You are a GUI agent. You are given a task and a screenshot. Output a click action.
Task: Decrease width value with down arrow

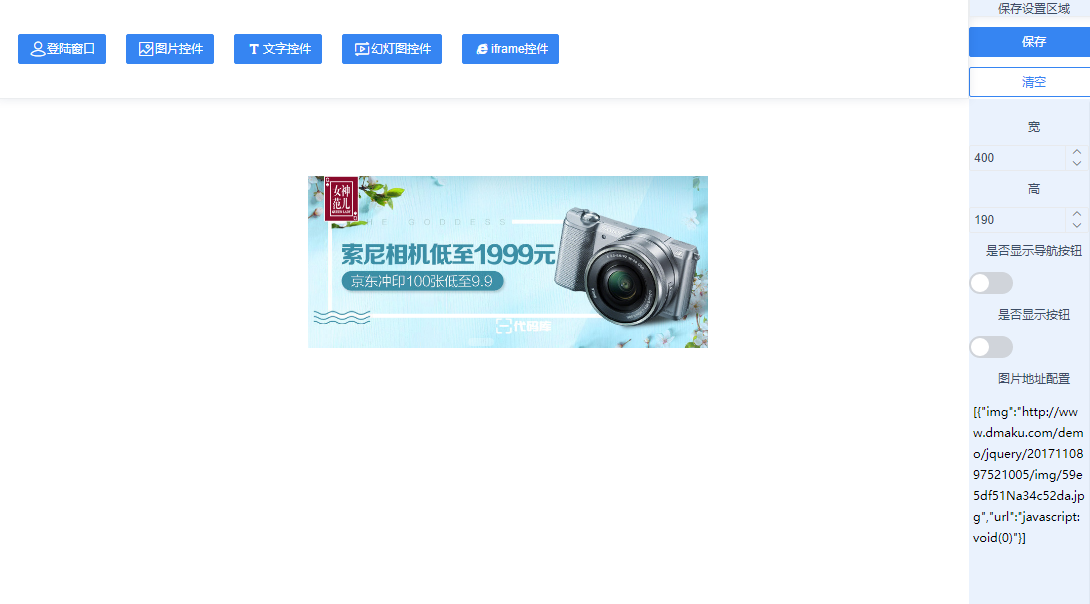1077,164
